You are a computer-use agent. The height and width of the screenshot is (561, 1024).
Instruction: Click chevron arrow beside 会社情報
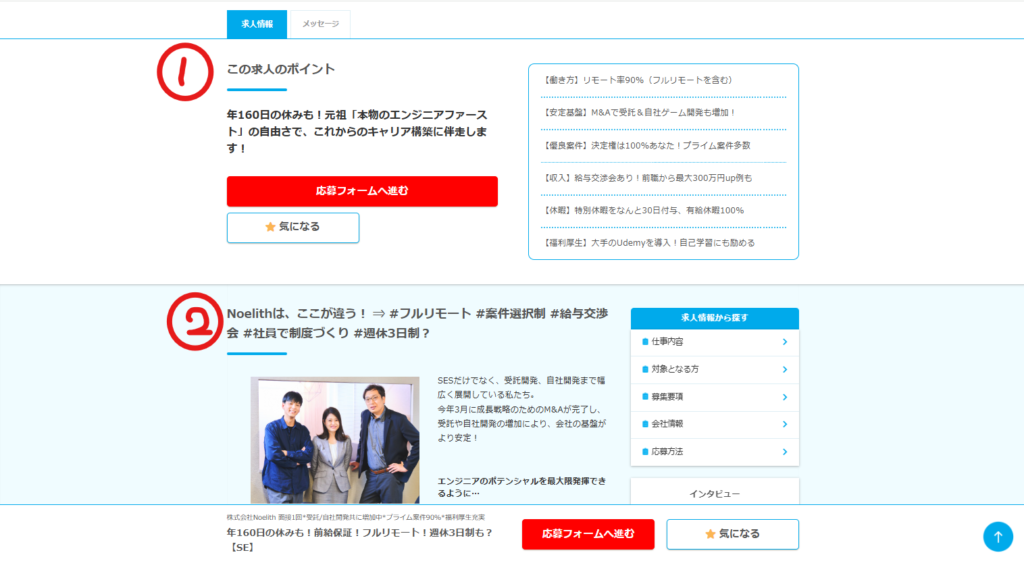pos(784,424)
